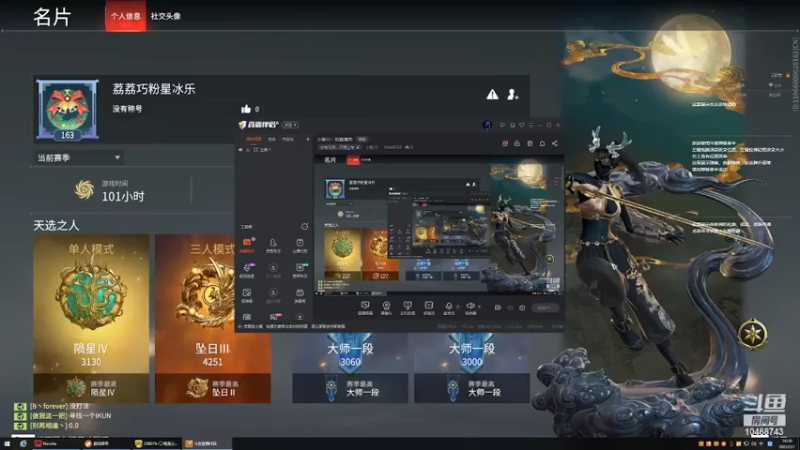Screen dimensions: 800x450
Task: Open the third toolbox tool in the top row
Action: [x=299, y=245]
